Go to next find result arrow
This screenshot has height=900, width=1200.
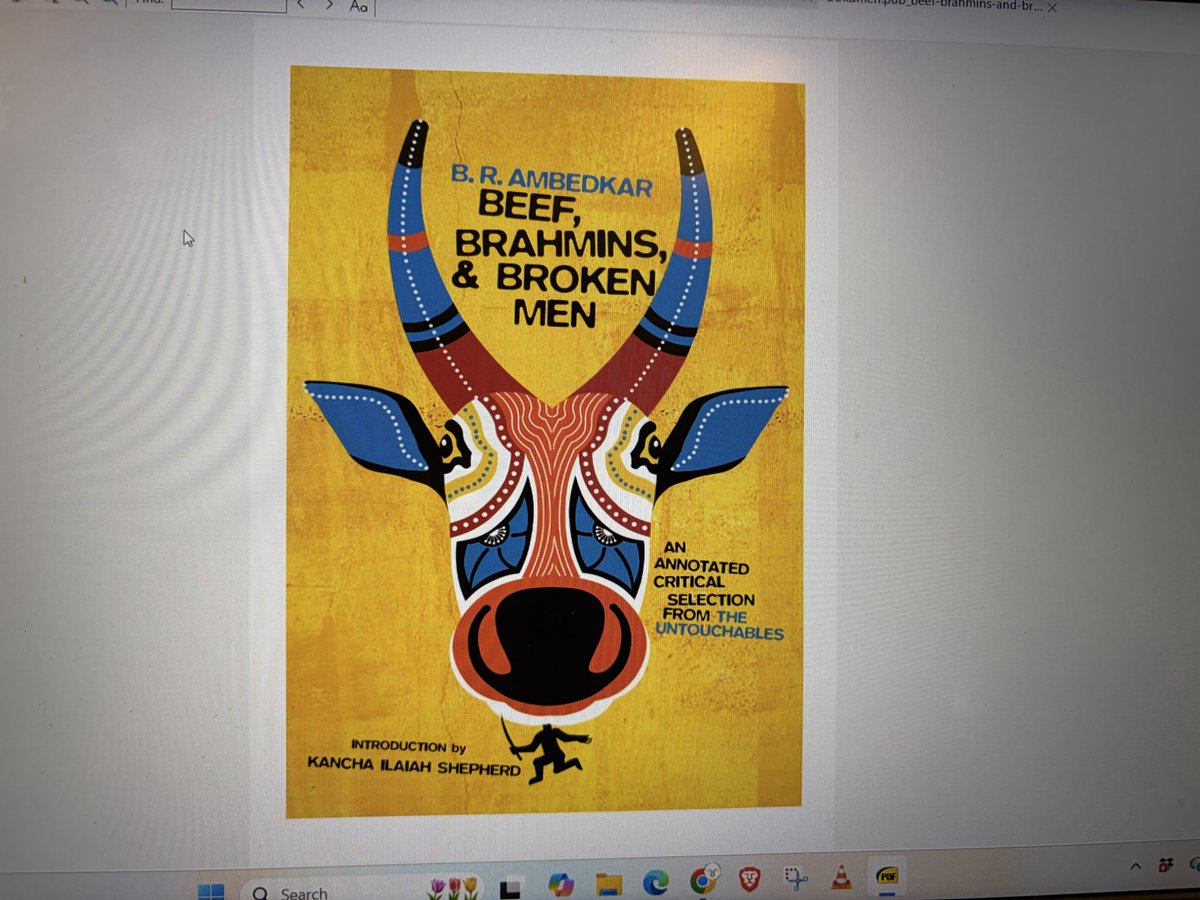(x=328, y=5)
